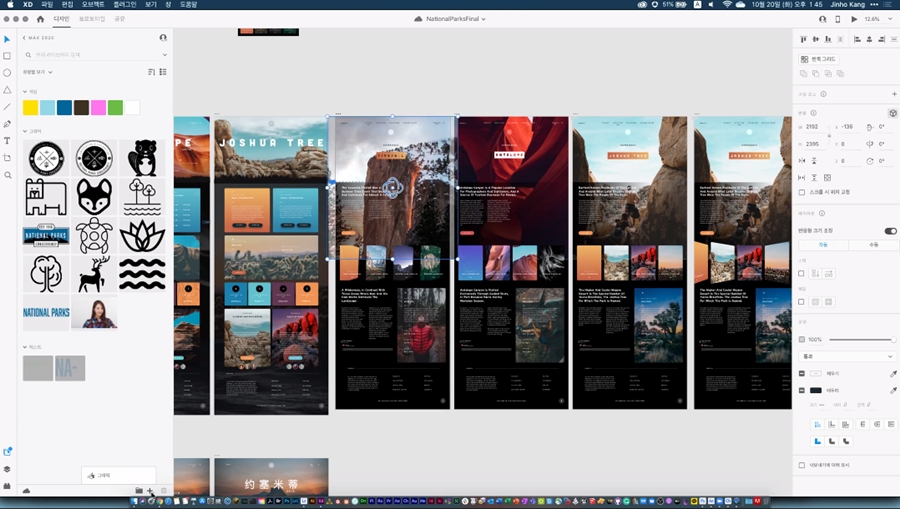
Task: Flip selection horizontally
Action: 802,161
